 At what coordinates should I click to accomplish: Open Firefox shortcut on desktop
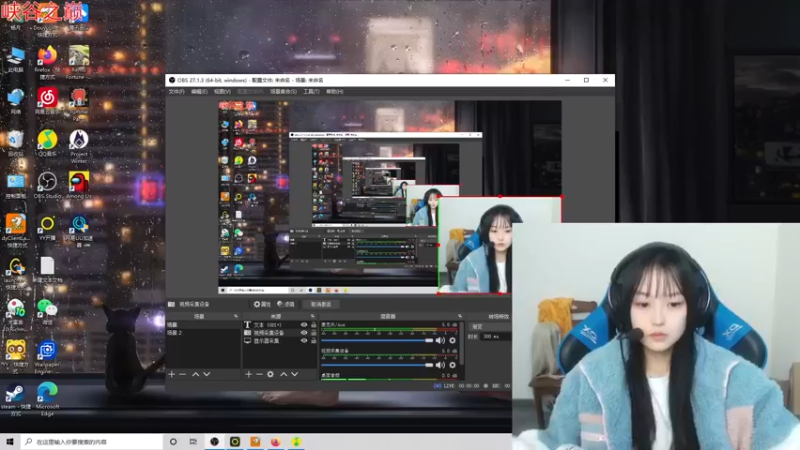tap(47, 62)
